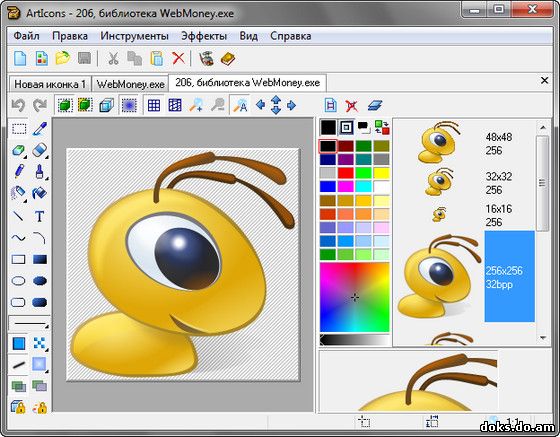This screenshot has width=560, height=437.
Task: Create a new icon file
Action: [x=20, y=58]
